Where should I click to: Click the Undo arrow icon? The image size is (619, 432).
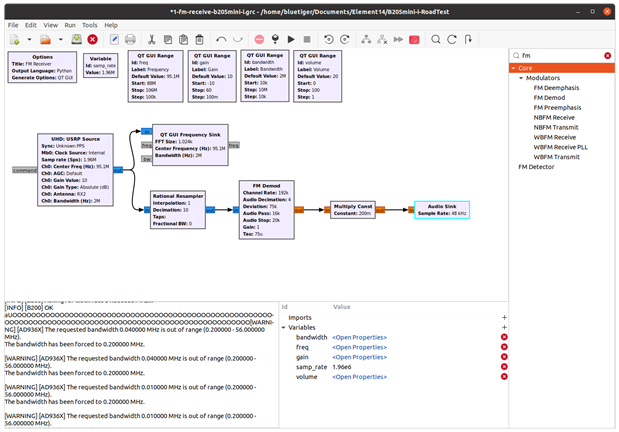(221, 39)
